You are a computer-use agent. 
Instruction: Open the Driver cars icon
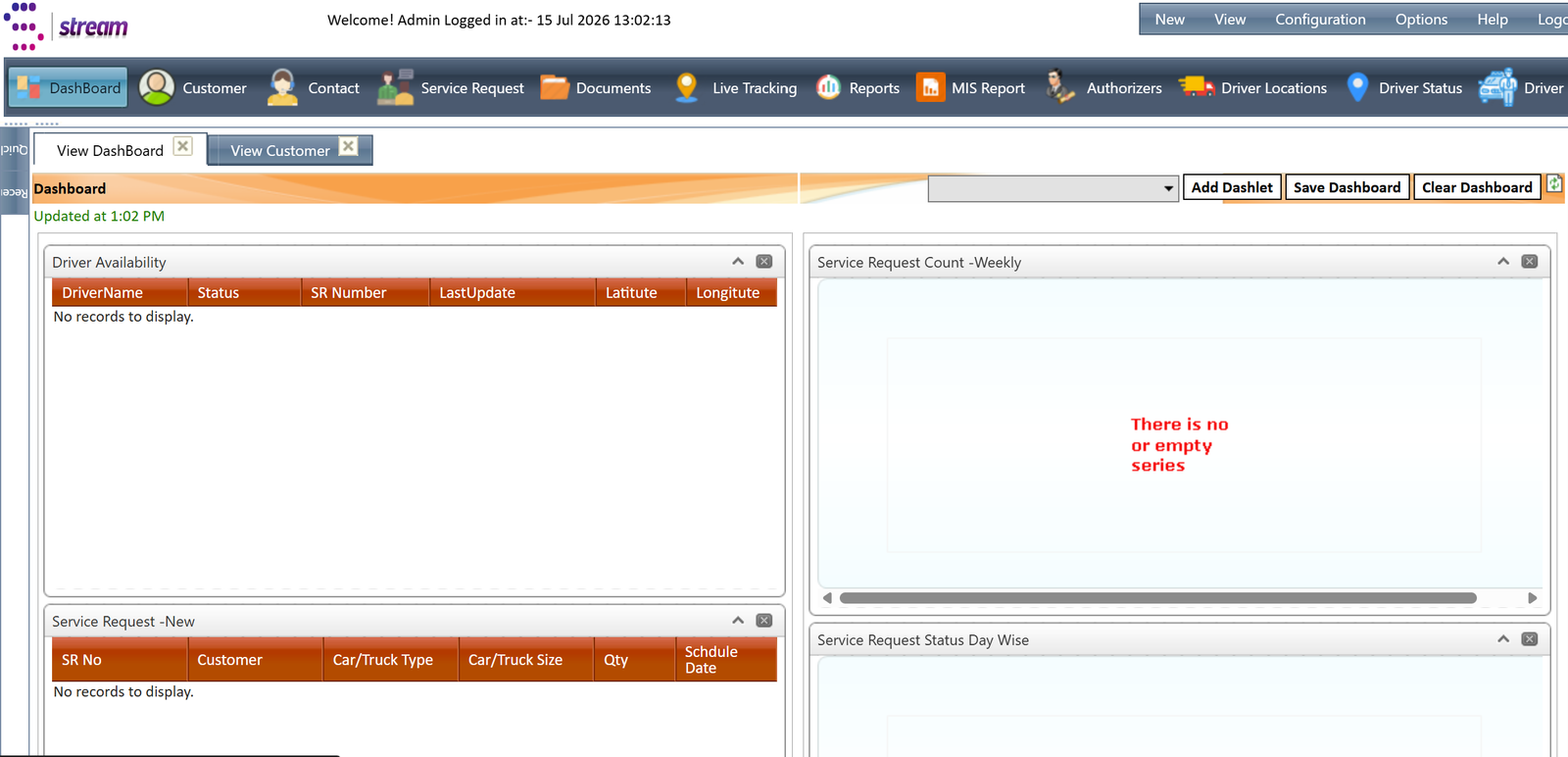(1497, 87)
